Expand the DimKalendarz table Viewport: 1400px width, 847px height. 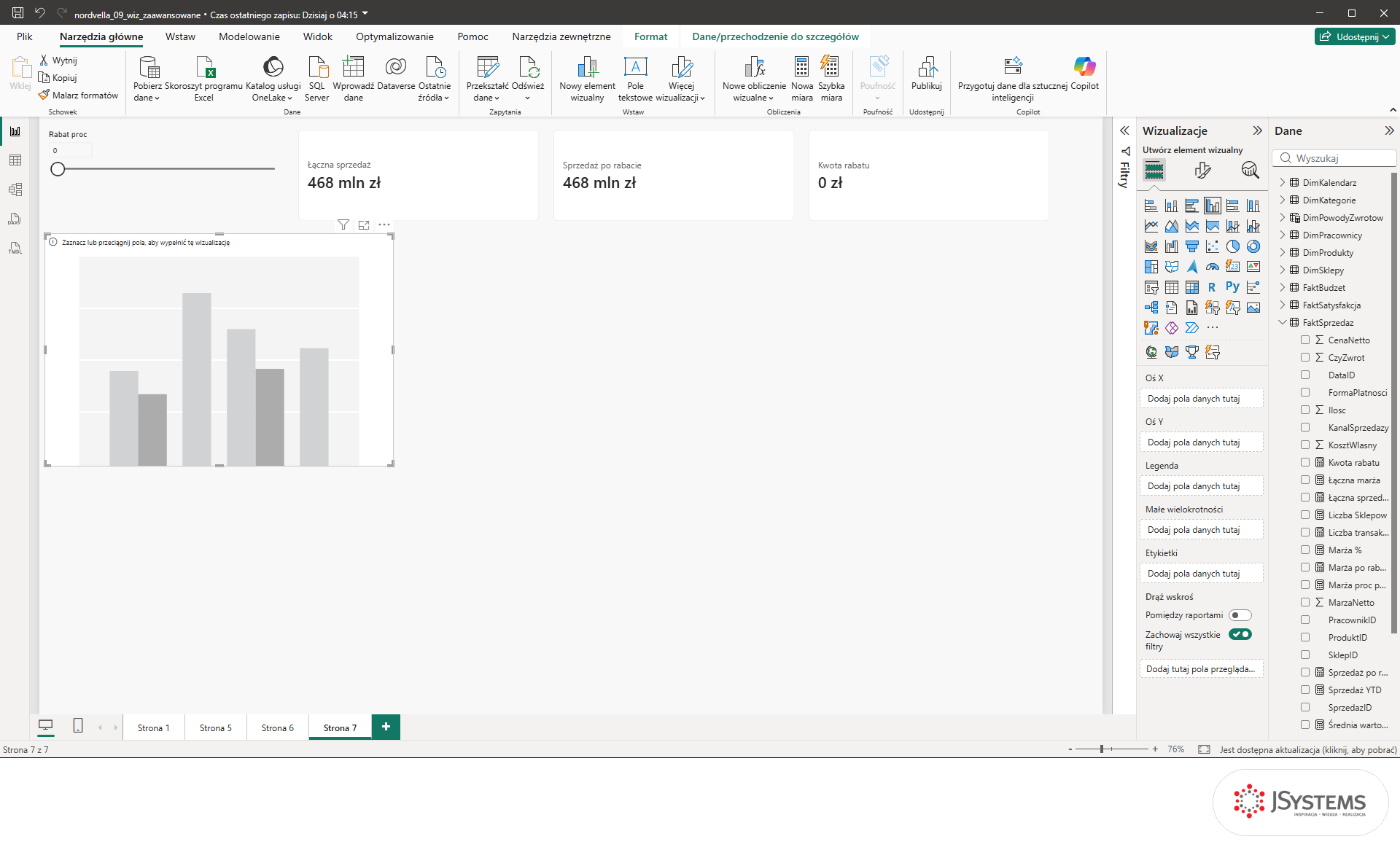click(1283, 182)
